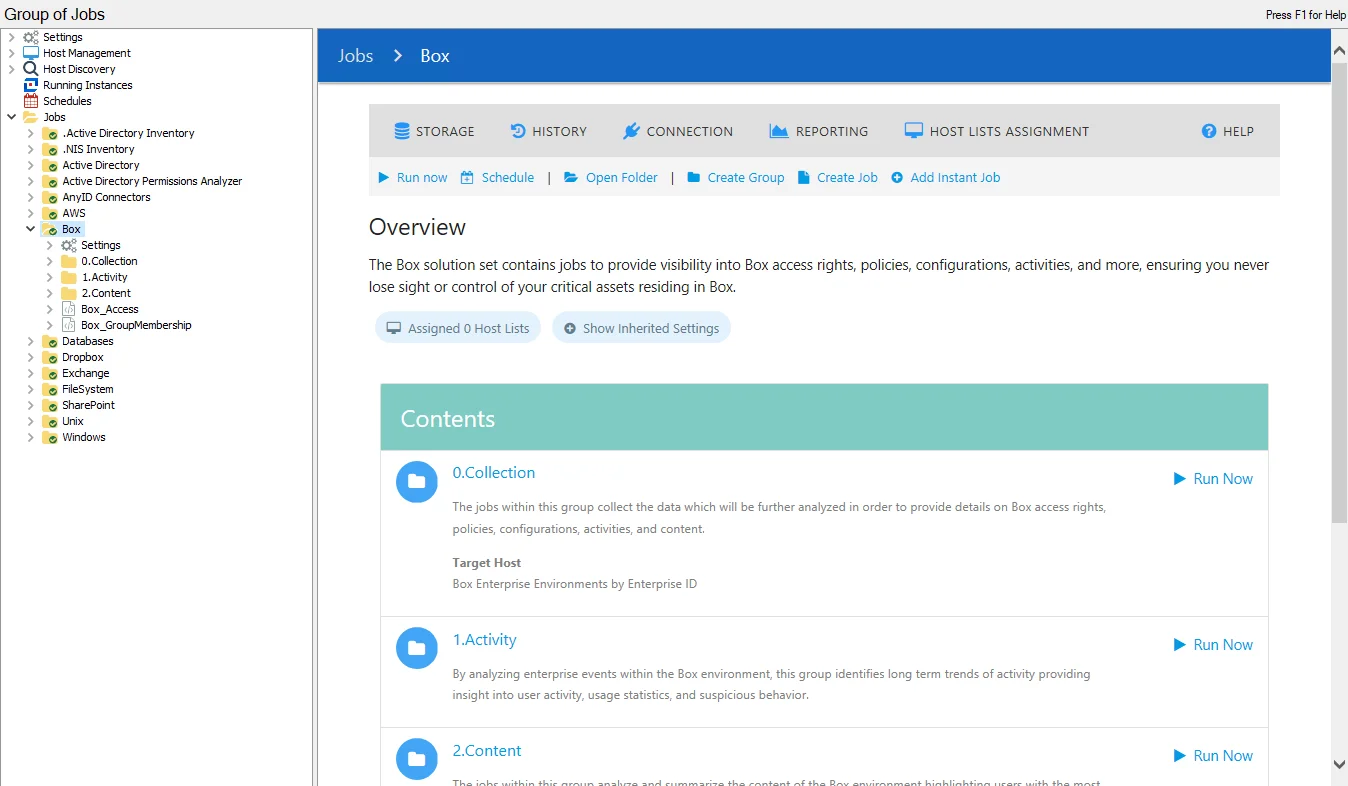The width and height of the screenshot is (1348, 786).
Task: Click the 0.Collection blue folder circle icon
Action: coord(417,482)
